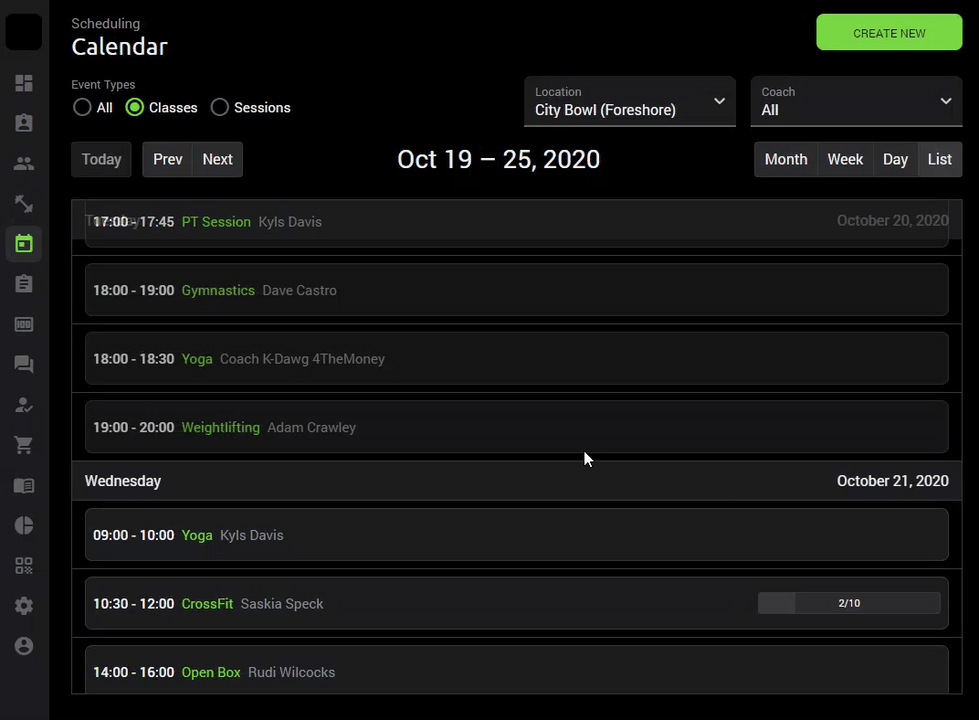
Task: Click the October 21, 2020 date label
Action: click(892, 481)
